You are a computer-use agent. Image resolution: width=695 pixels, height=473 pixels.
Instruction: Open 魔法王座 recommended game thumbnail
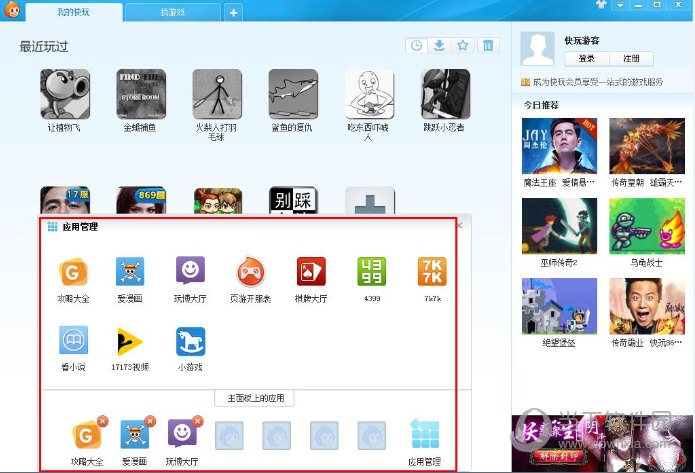pyautogui.click(x=559, y=146)
